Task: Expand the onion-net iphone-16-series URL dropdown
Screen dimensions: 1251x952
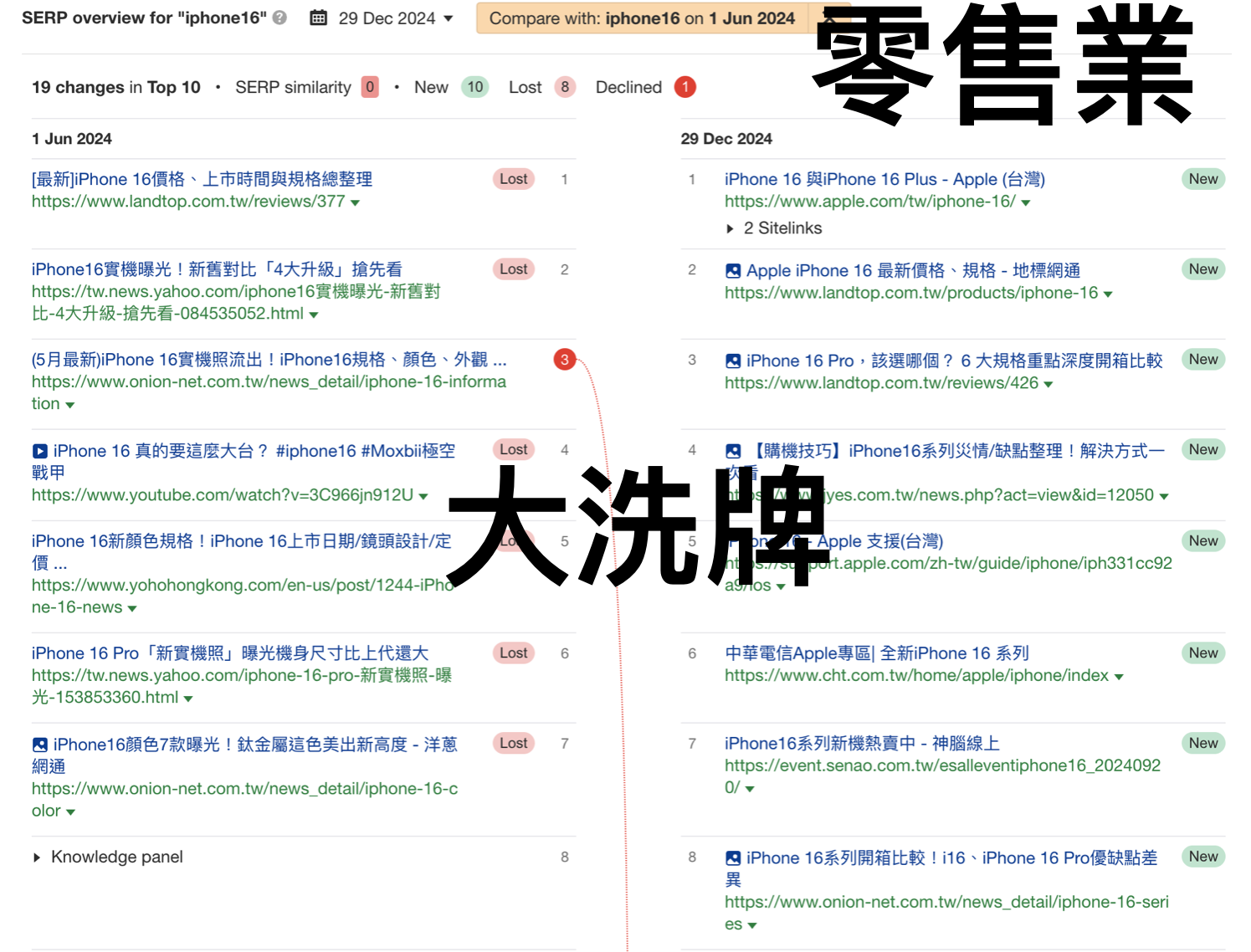Action: 752,925
